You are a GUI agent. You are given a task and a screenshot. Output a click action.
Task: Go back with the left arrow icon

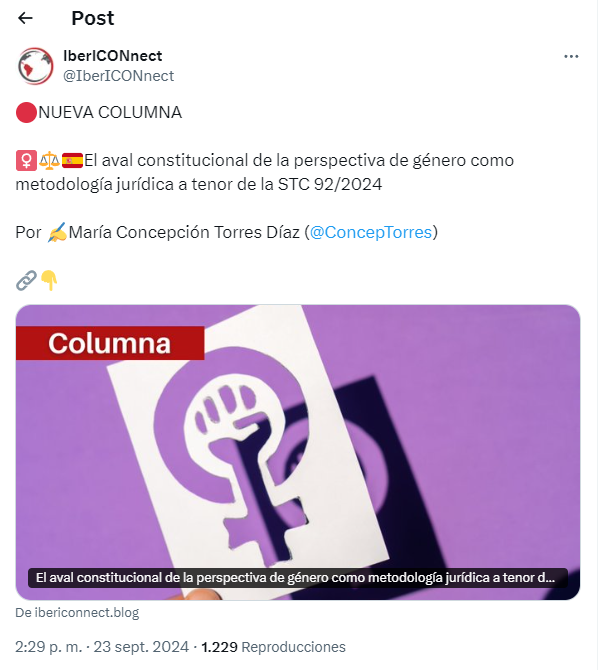coord(25,18)
